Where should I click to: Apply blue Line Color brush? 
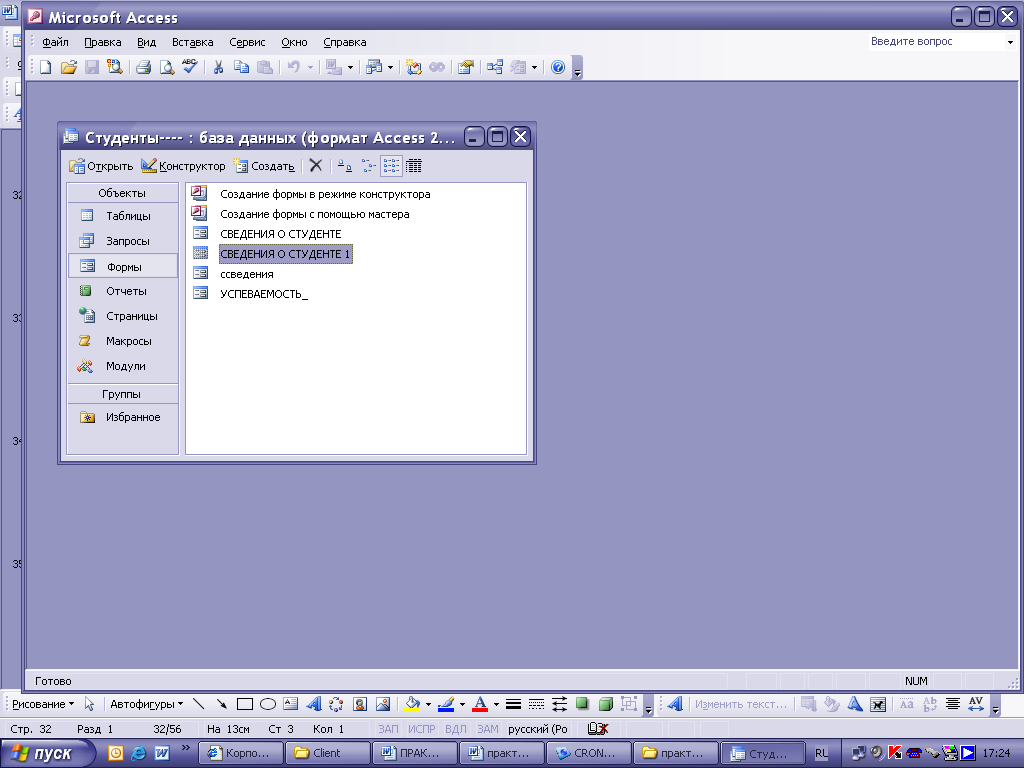(446, 704)
